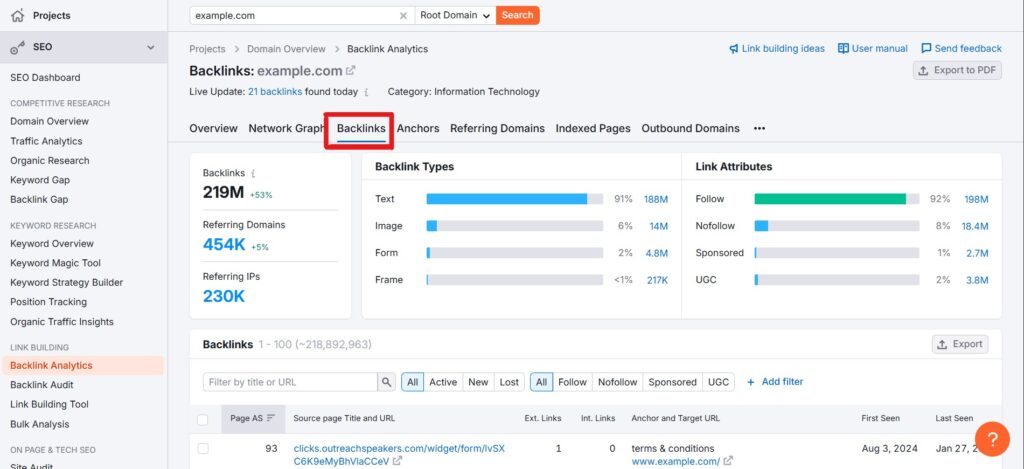Tick the select-all checkbox in table header
Image resolution: width=1024 pixels, height=469 pixels.
point(203,419)
